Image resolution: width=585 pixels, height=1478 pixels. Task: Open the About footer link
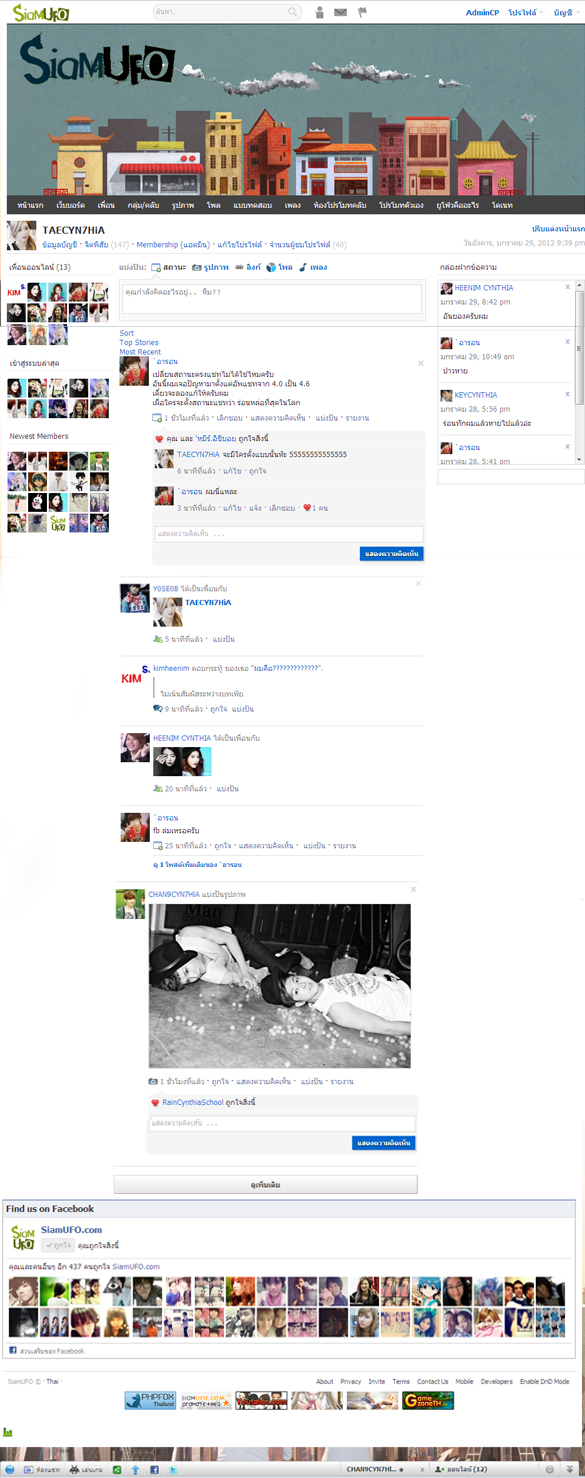pos(325,1381)
